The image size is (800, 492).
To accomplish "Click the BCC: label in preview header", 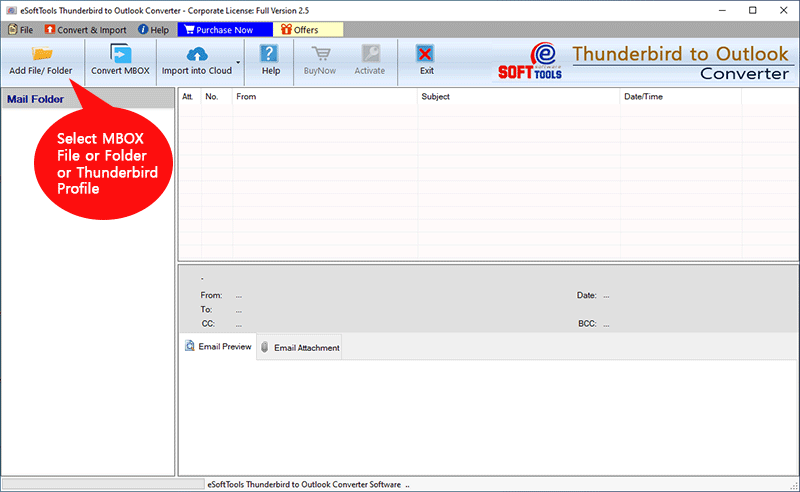I will pos(587,324).
